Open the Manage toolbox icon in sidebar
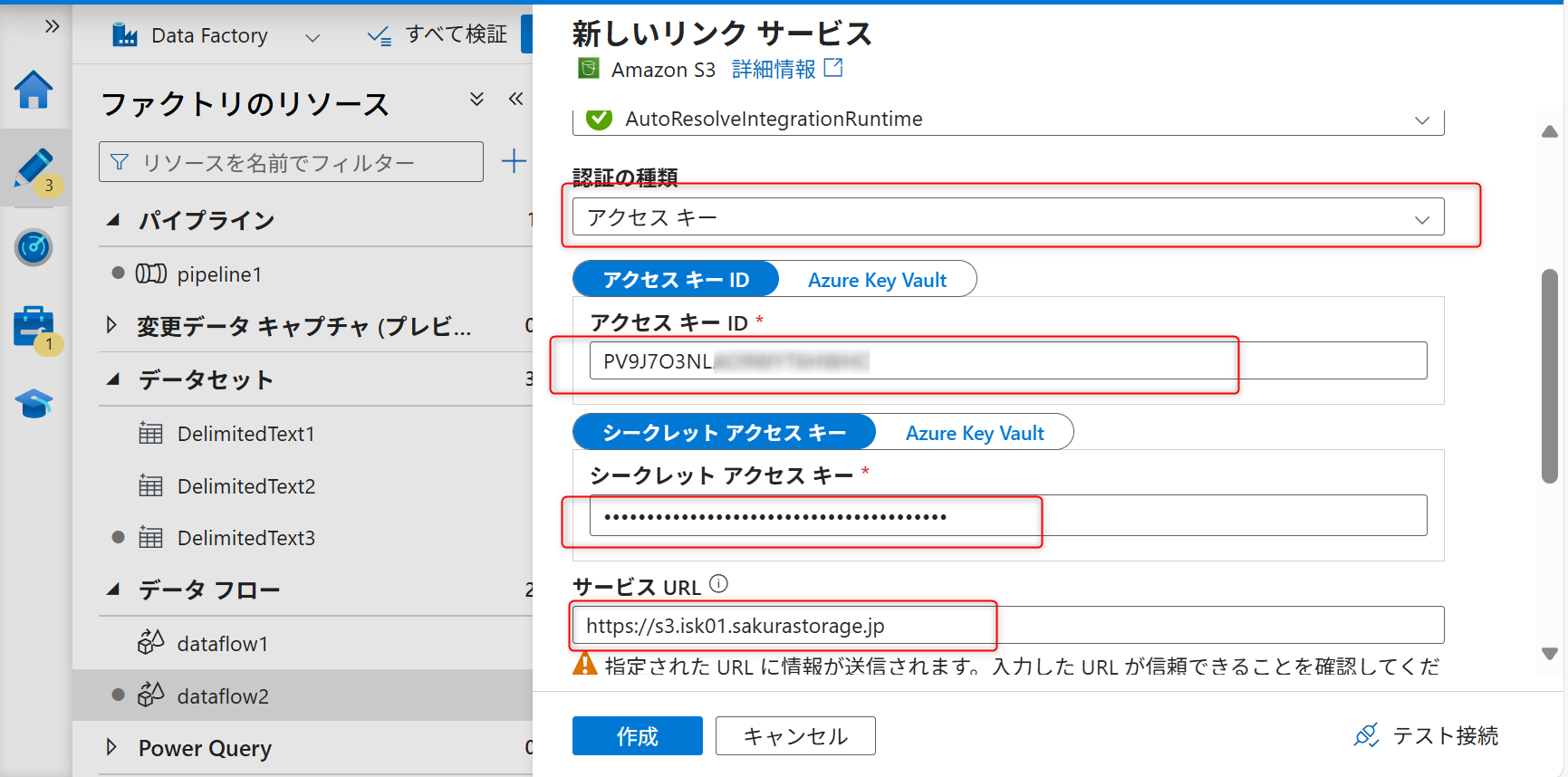 [x=34, y=326]
